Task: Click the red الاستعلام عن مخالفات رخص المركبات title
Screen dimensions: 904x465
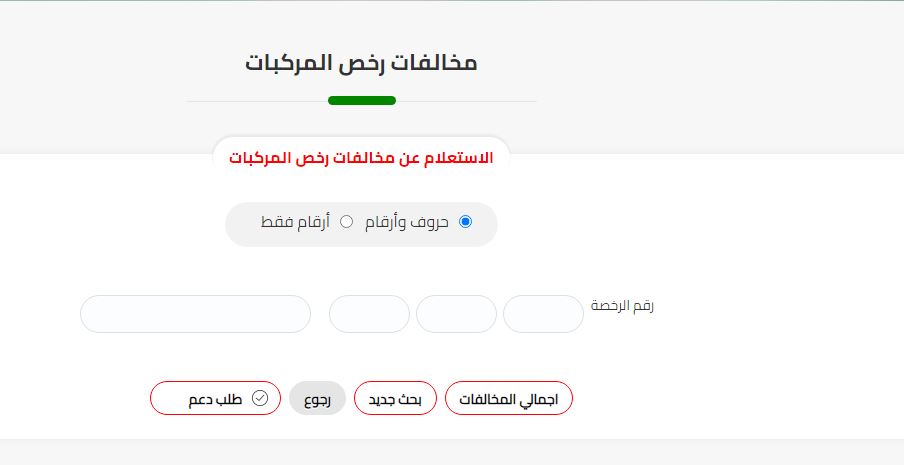Action: pyautogui.click(x=361, y=158)
